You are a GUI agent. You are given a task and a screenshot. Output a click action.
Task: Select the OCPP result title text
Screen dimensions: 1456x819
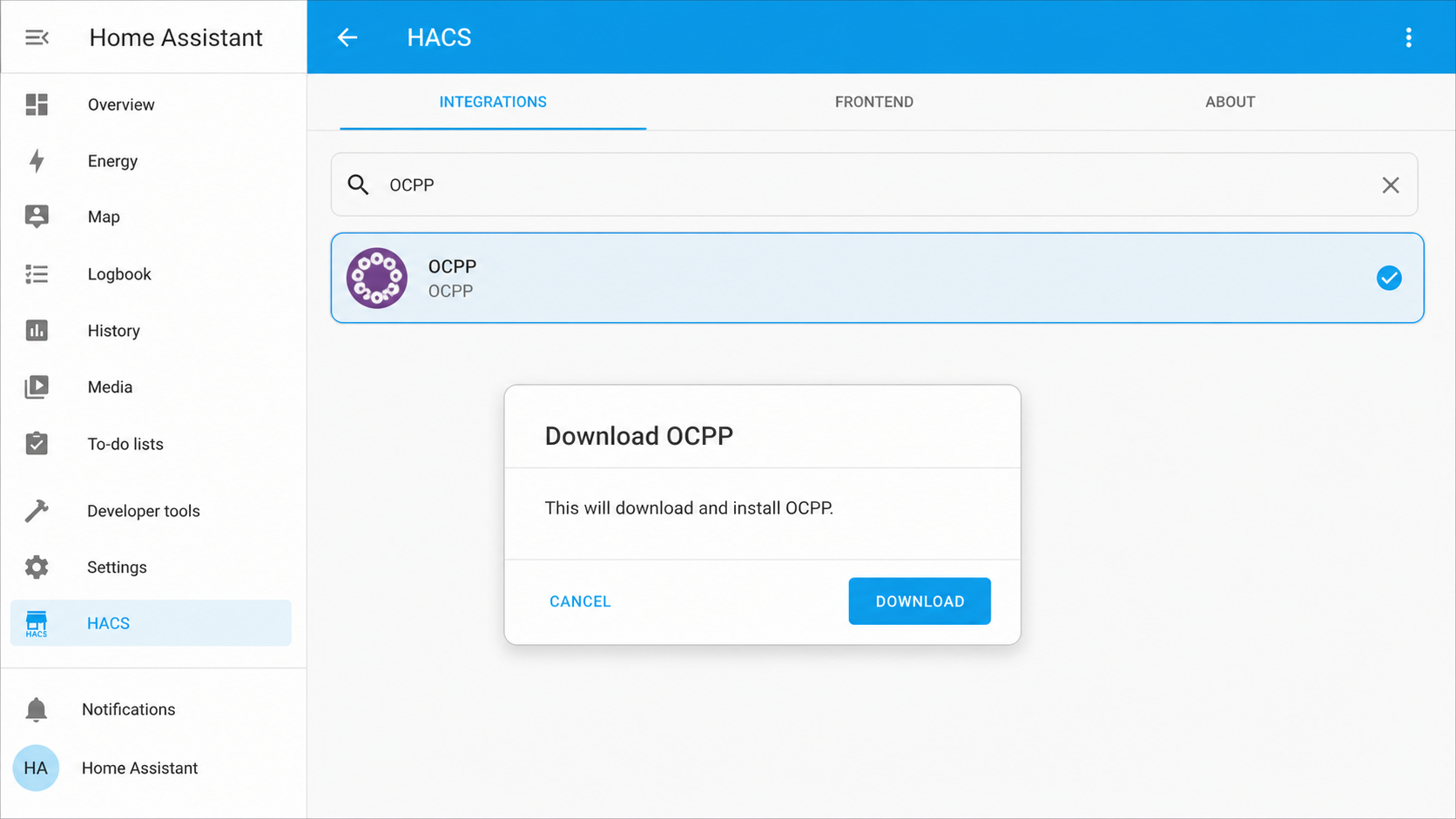452,266
